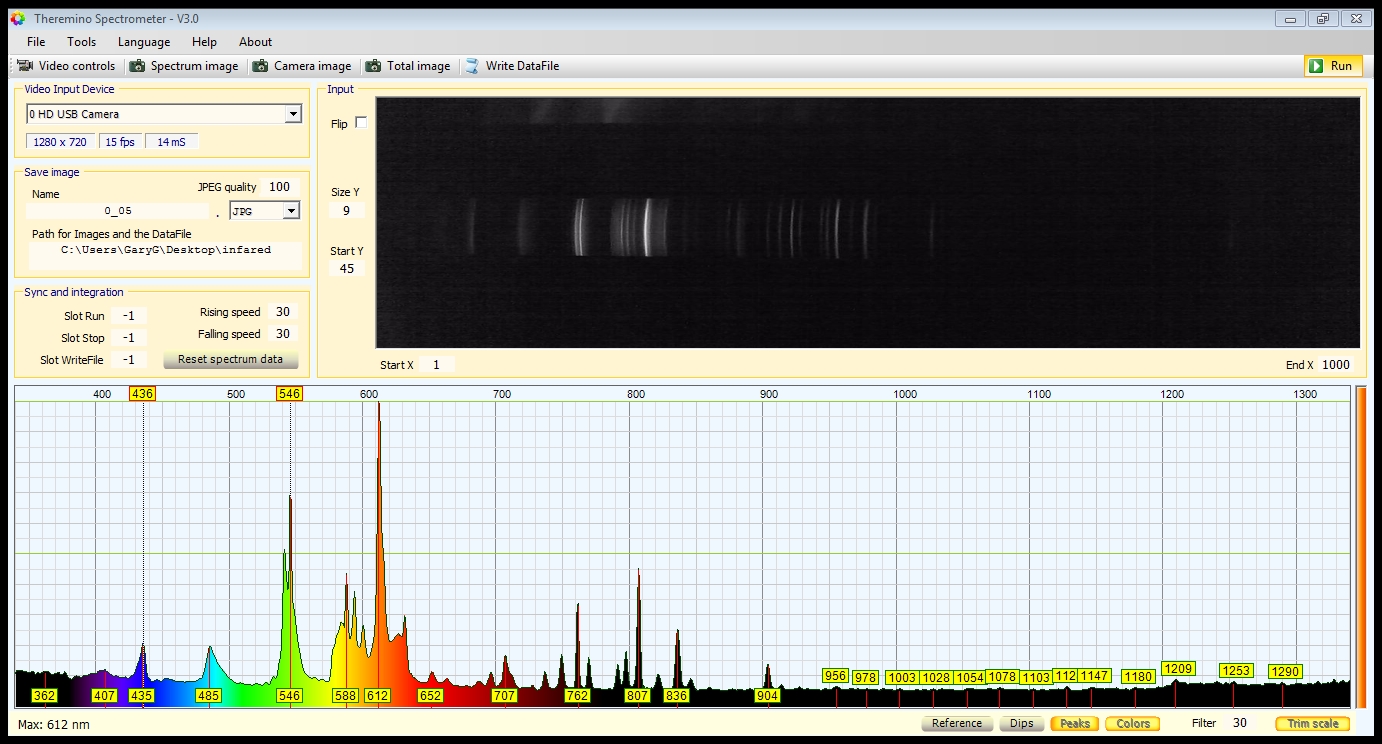
Task: Toggle the Trim scale button
Action: (1312, 723)
